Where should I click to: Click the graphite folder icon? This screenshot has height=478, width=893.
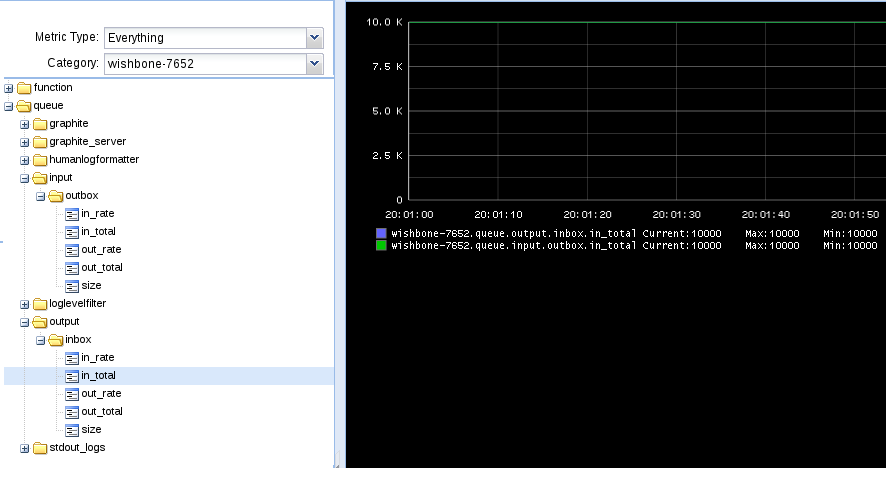40,124
